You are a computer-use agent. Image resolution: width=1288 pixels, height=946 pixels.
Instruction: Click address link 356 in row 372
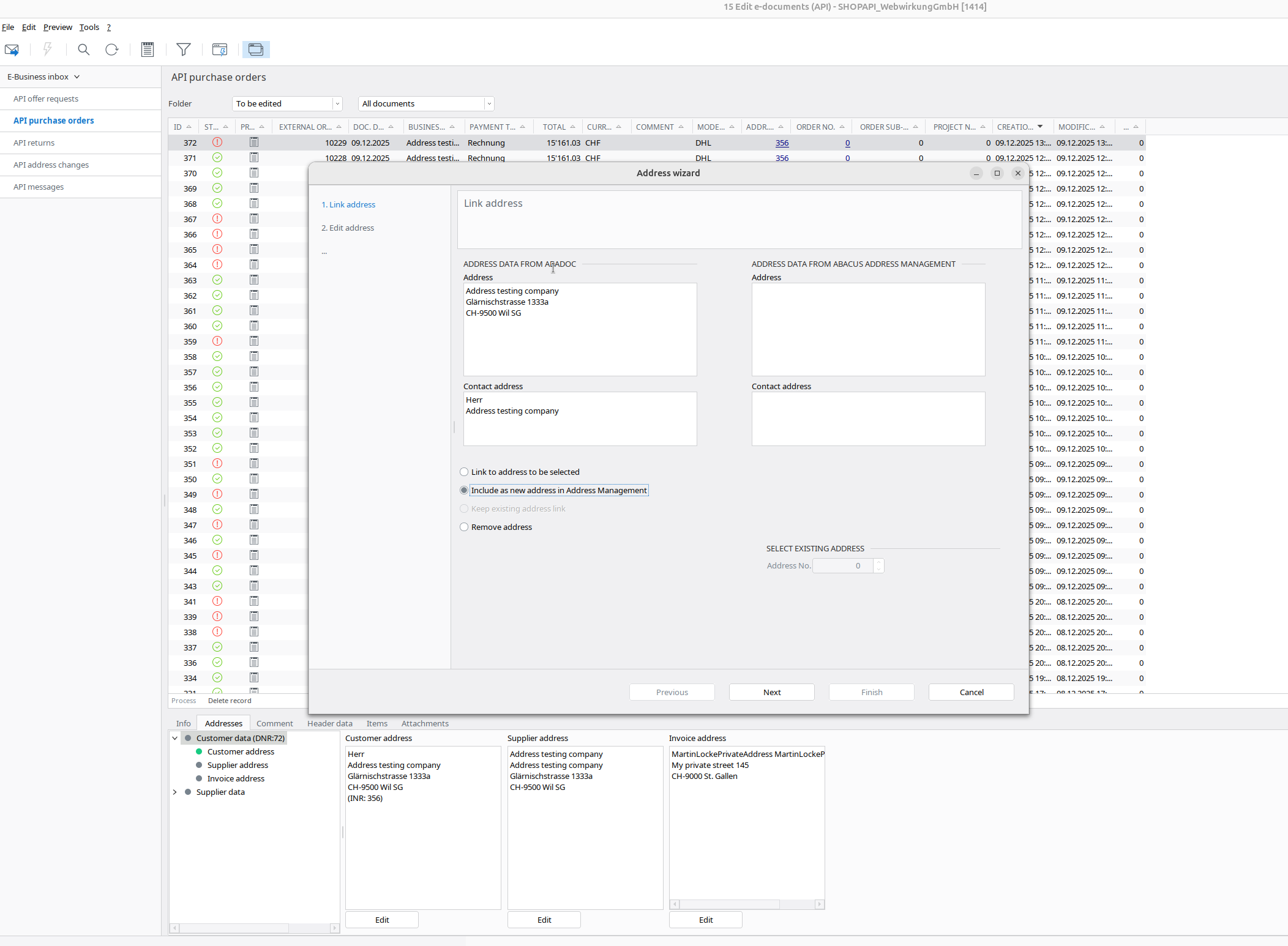(x=782, y=143)
